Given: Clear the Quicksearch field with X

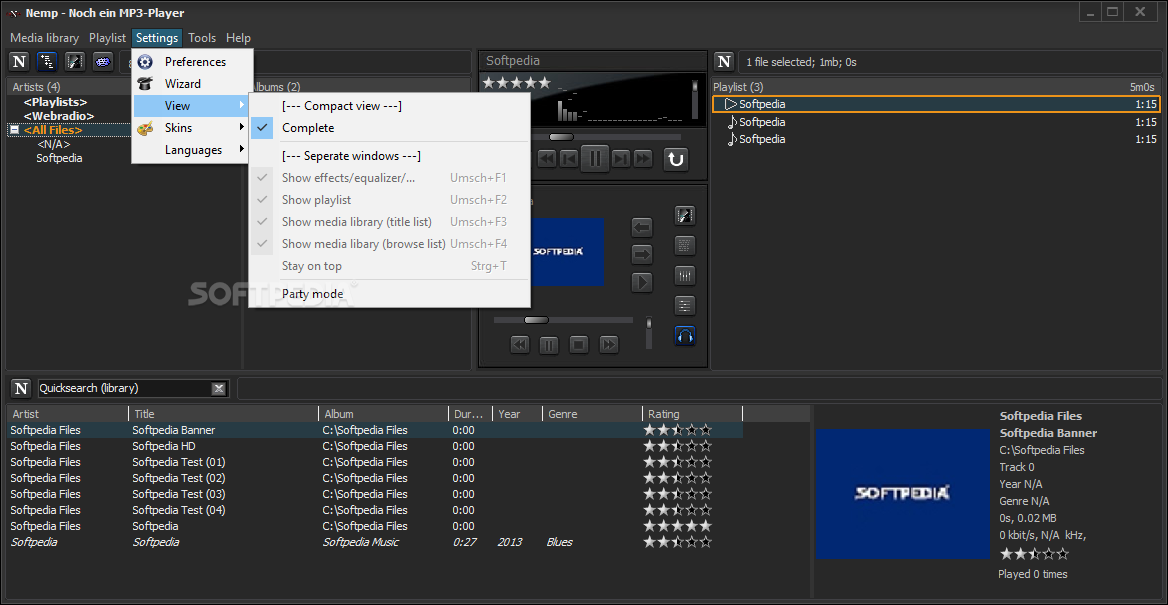Looking at the screenshot, I should coord(218,388).
